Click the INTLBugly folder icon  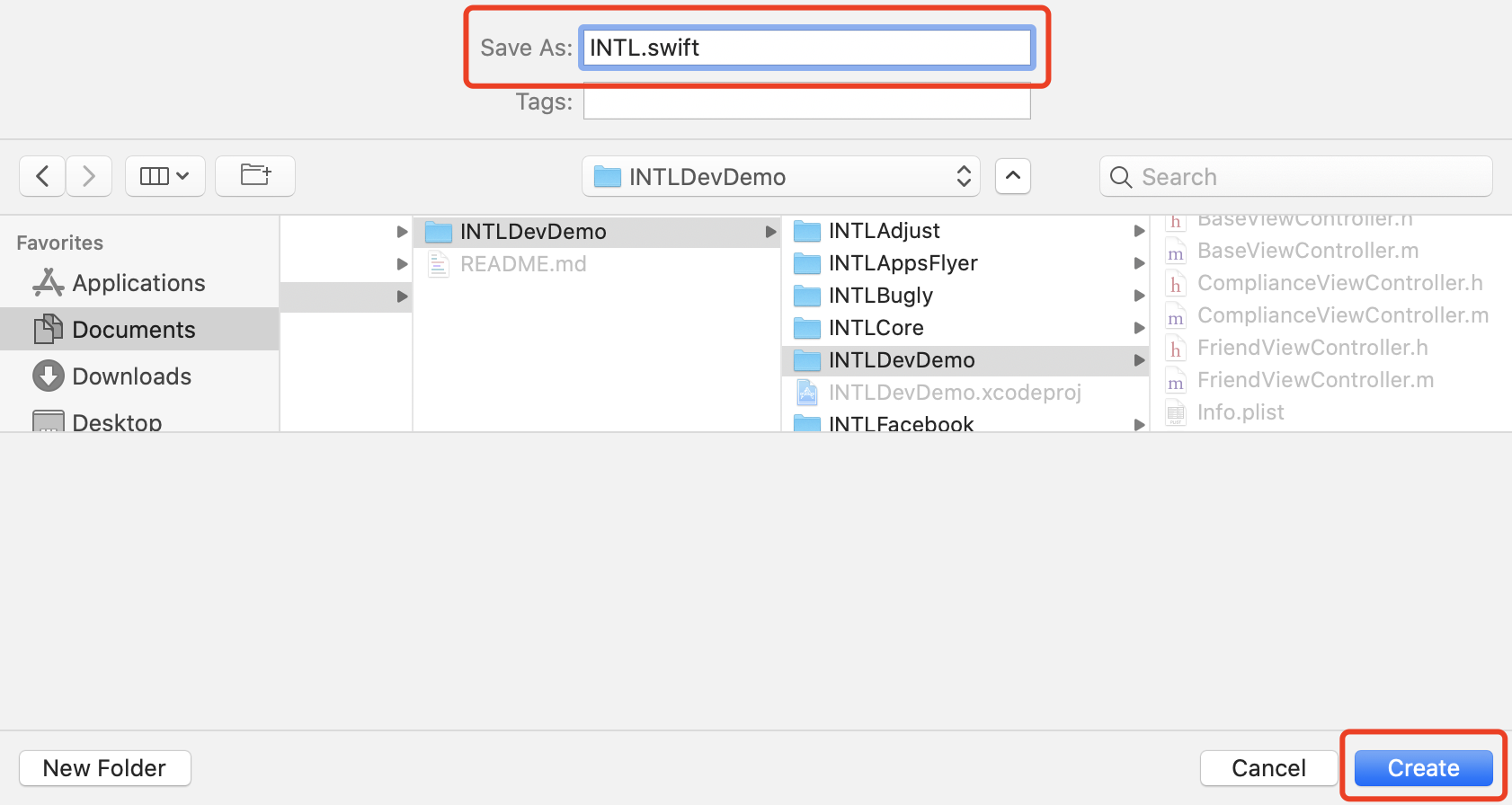807,296
